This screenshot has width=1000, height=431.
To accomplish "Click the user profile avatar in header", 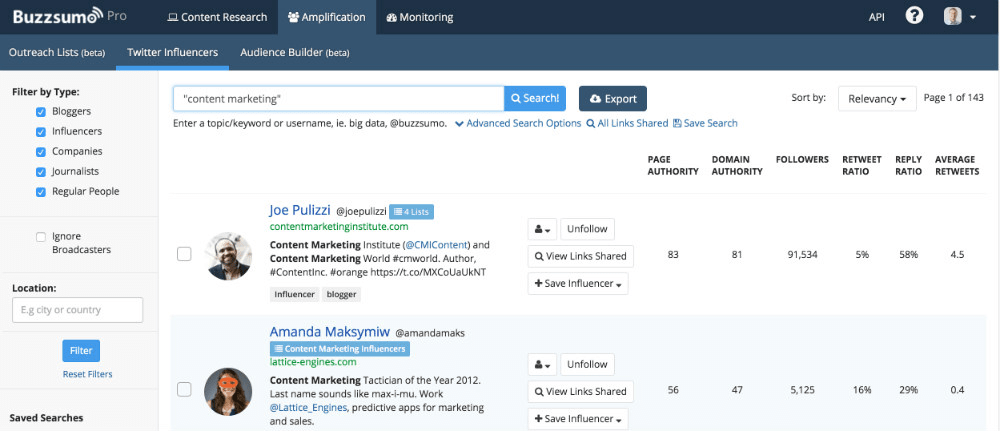I will pos(953,17).
